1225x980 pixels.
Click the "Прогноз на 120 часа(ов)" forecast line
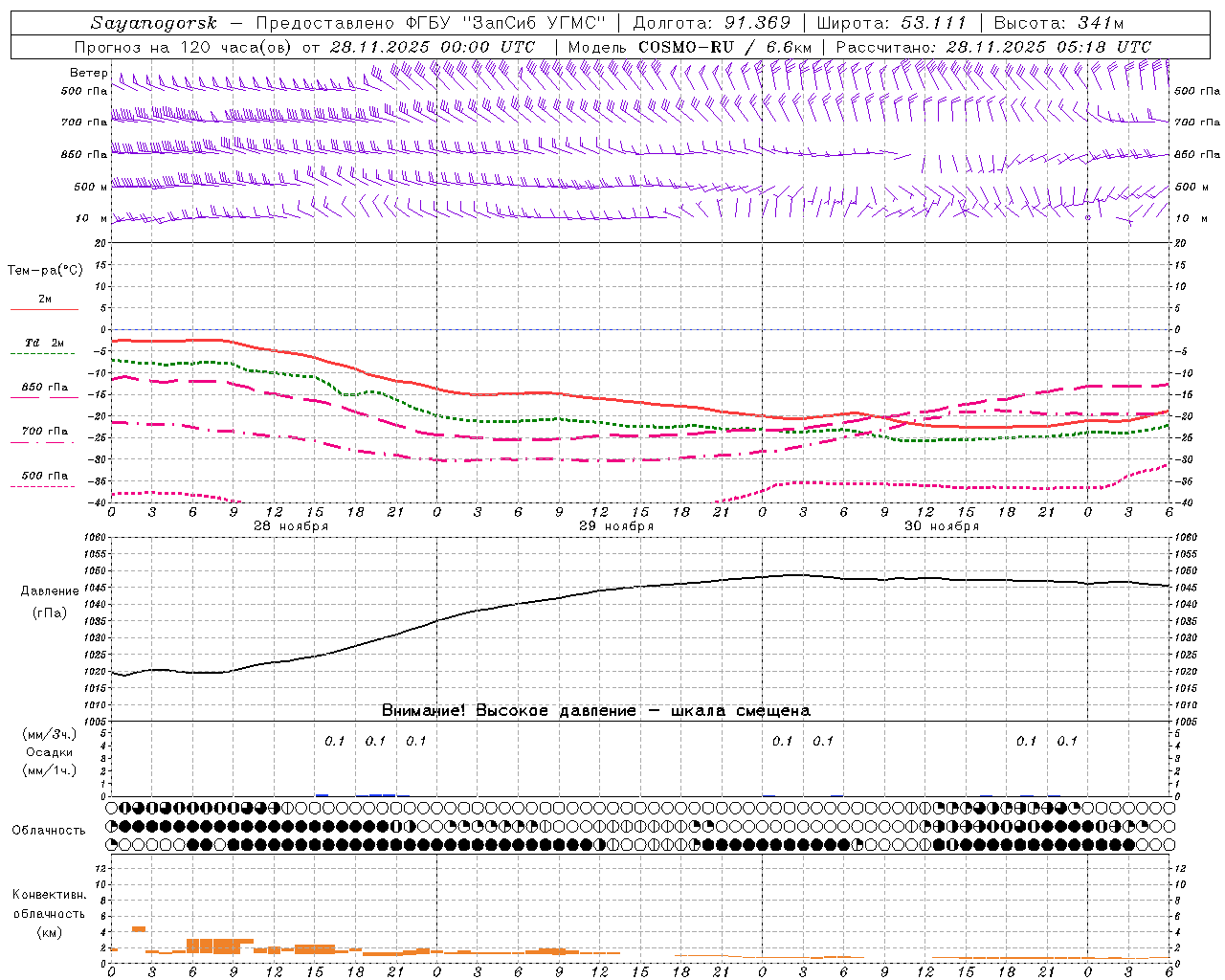(184, 47)
